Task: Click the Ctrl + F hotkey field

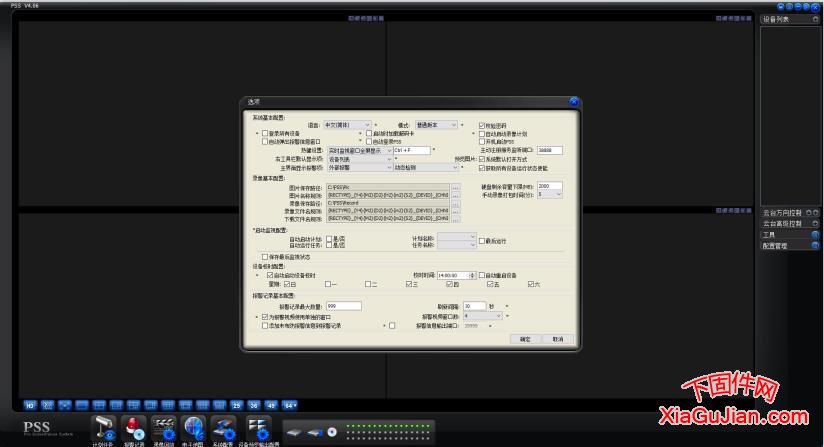Action: pyautogui.click(x=411, y=151)
